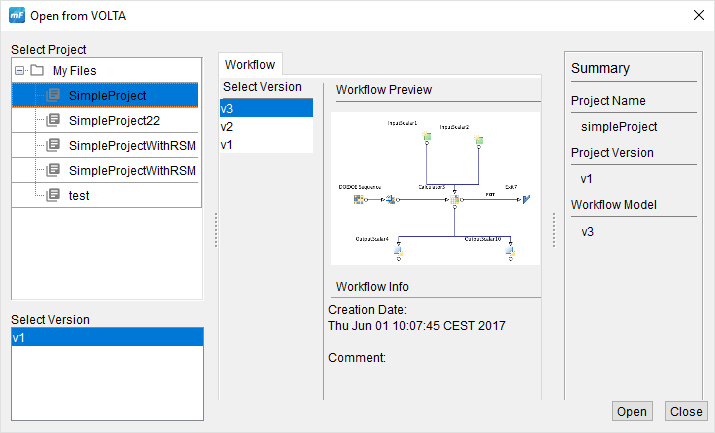The width and height of the screenshot is (715, 433).
Task: Click the OutputScalar4 node icon
Action: click(399, 251)
